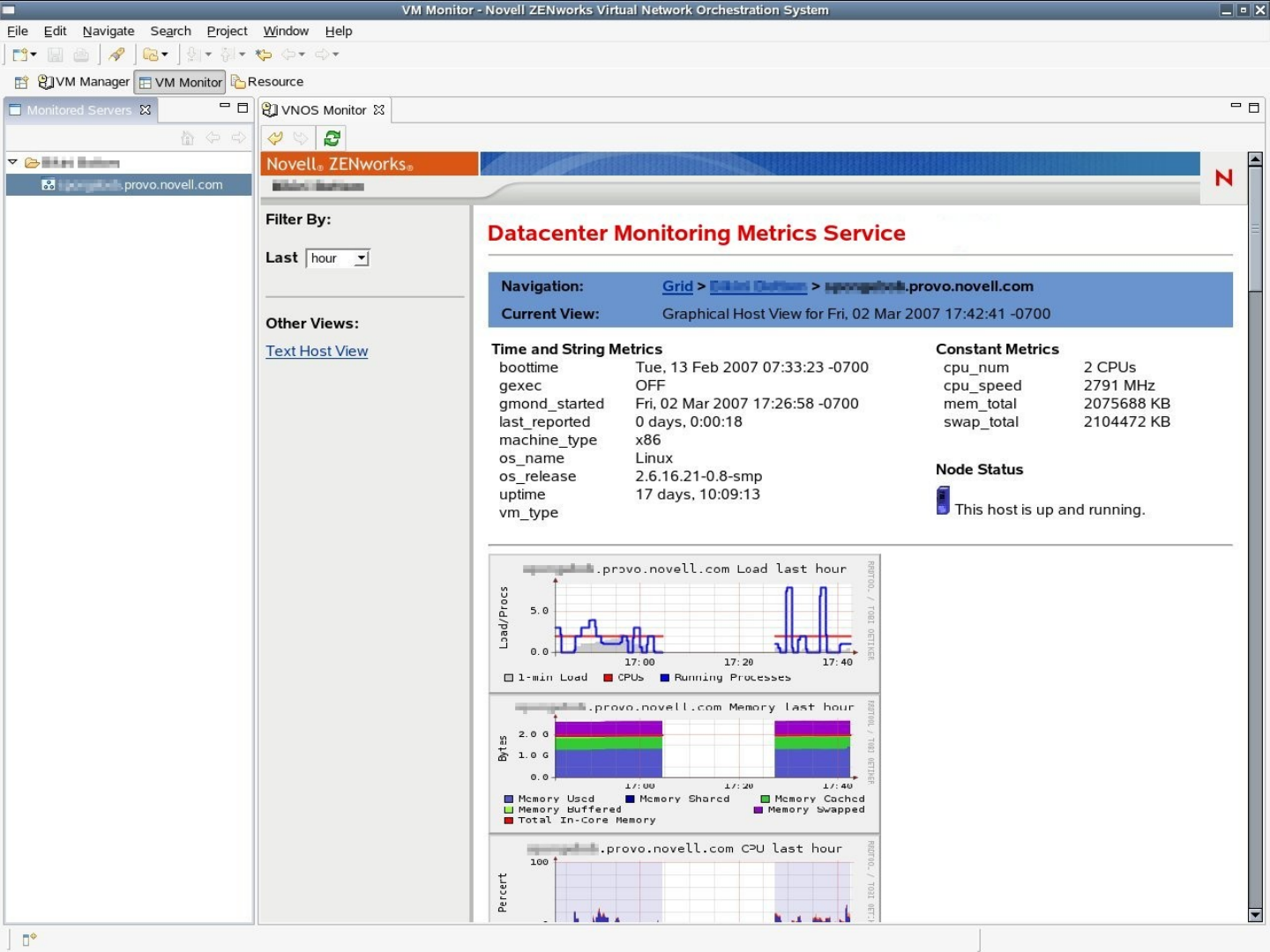1270x952 pixels.
Task: Click the Home icon in Monitored Servers
Action: [187, 138]
